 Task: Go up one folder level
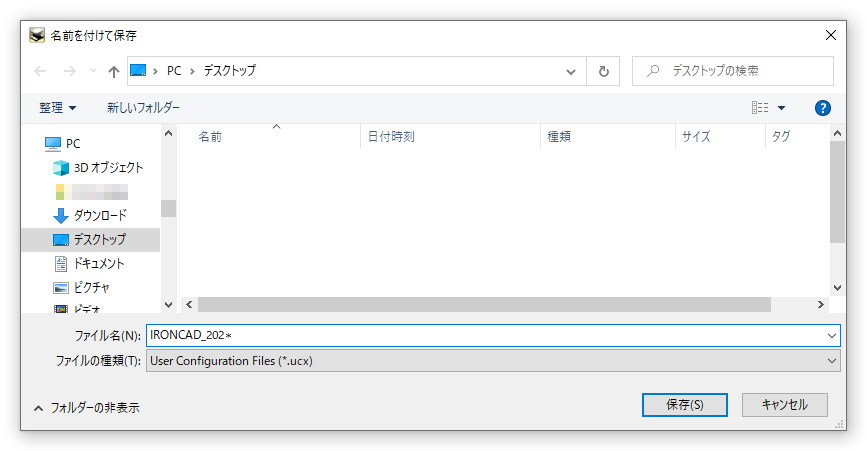(114, 71)
